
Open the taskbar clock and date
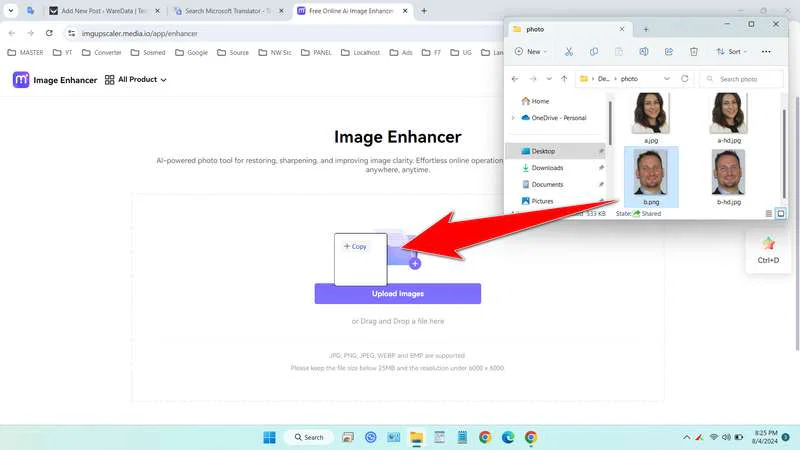[x=765, y=437]
